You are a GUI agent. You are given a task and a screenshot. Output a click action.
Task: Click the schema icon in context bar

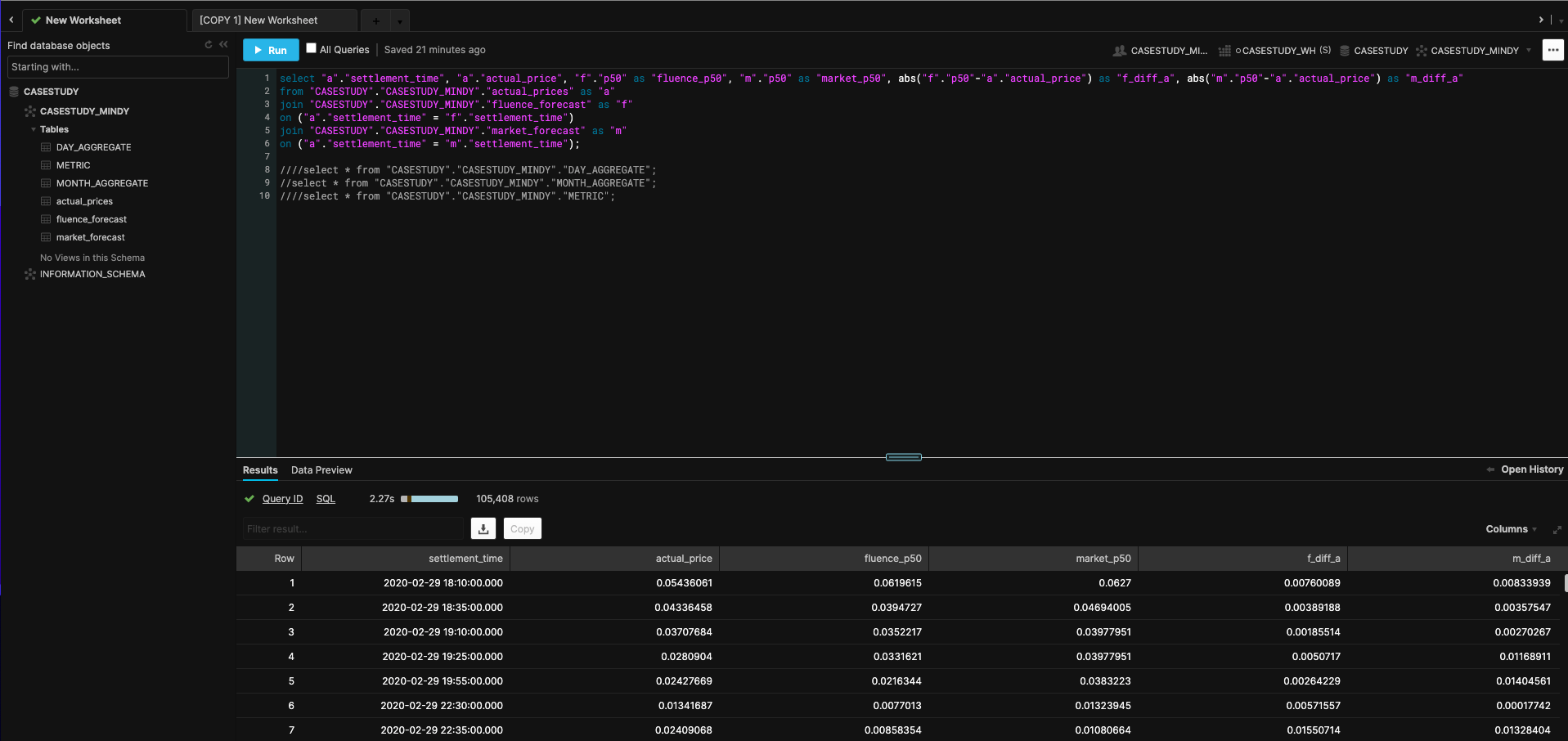click(1422, 51)
